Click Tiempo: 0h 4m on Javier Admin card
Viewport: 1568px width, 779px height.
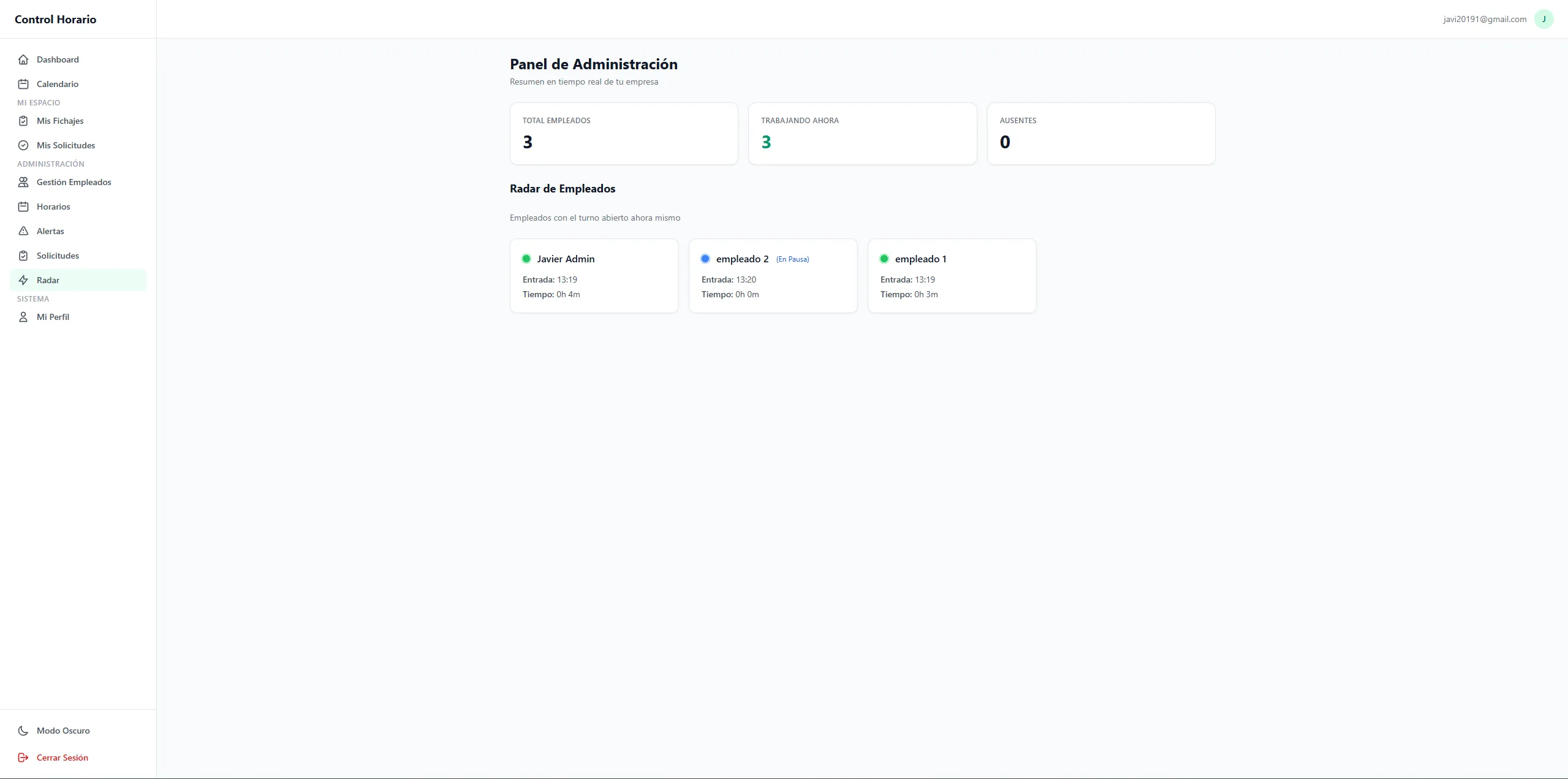pyautogui.click(x=551, y=294)
